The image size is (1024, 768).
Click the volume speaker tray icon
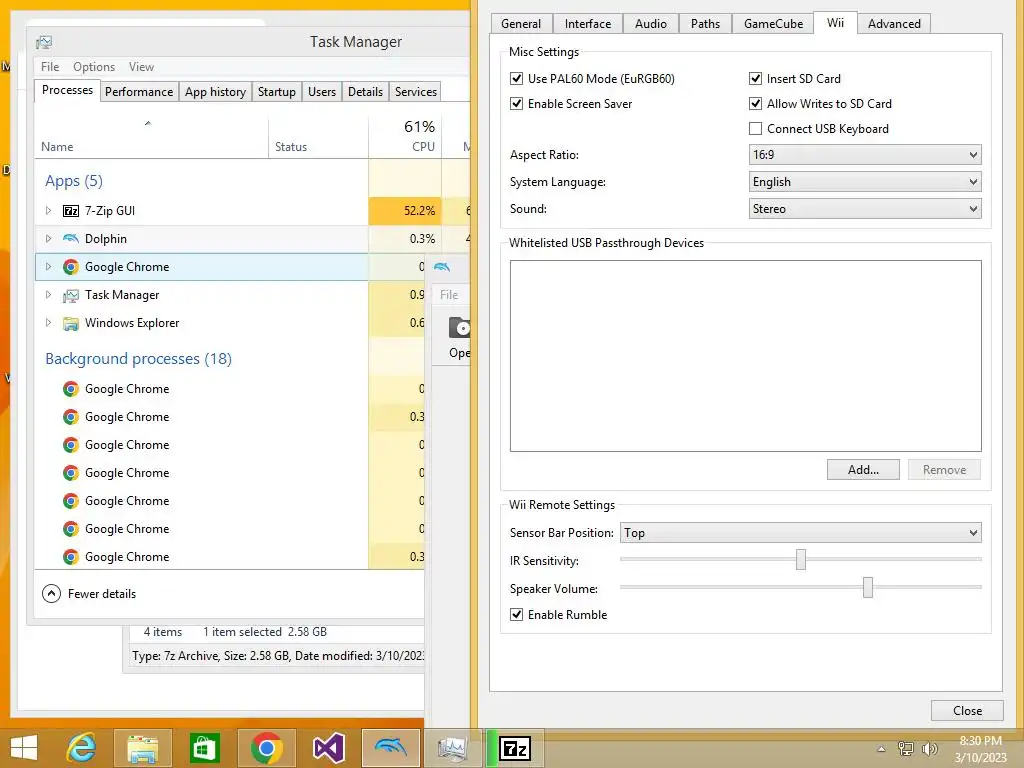pyautogui.click(x=929, y=748)
